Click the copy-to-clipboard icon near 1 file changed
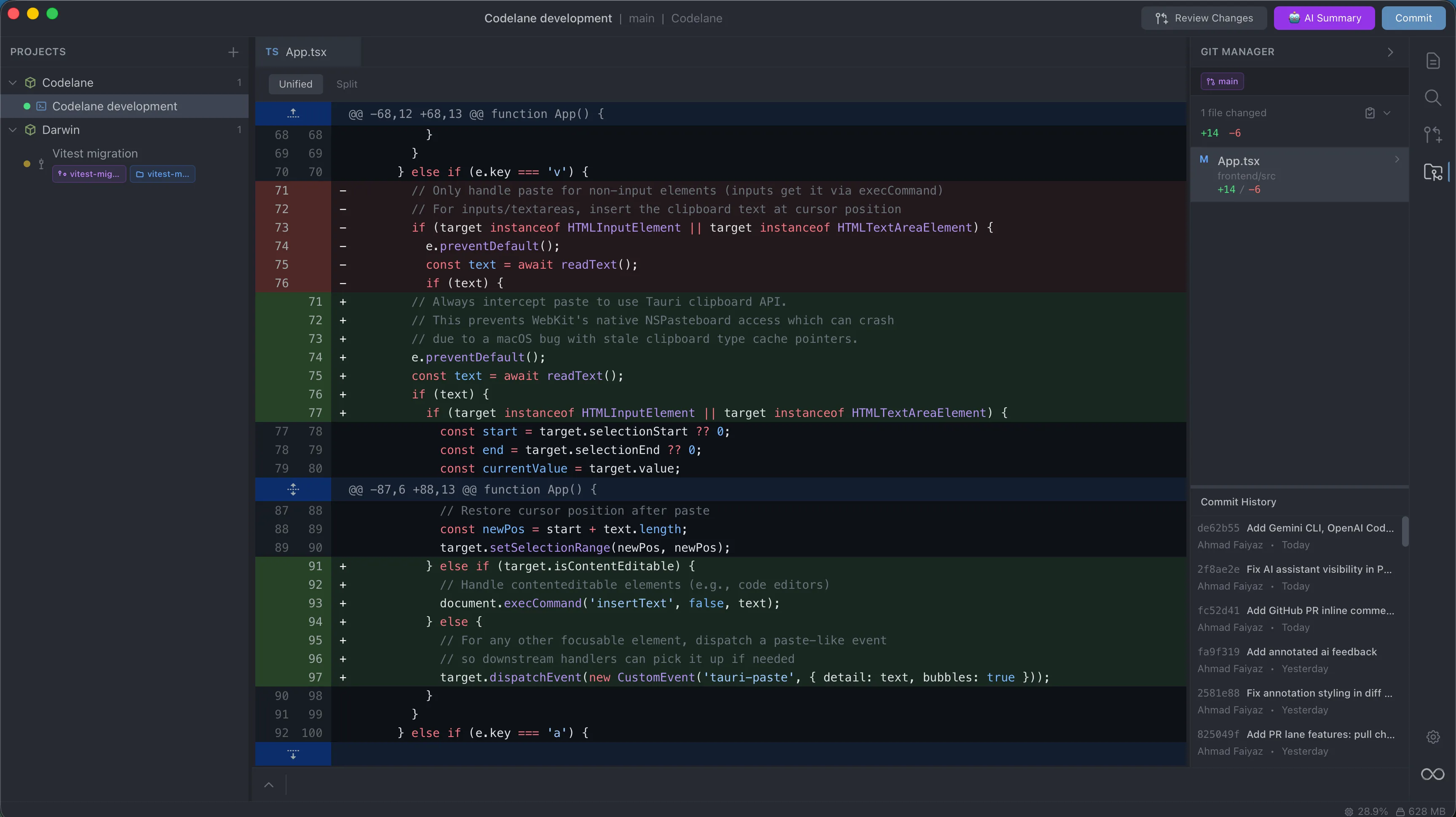Image resolution: width=1456 pixels, height=817 pixels. click(1370, 113)
